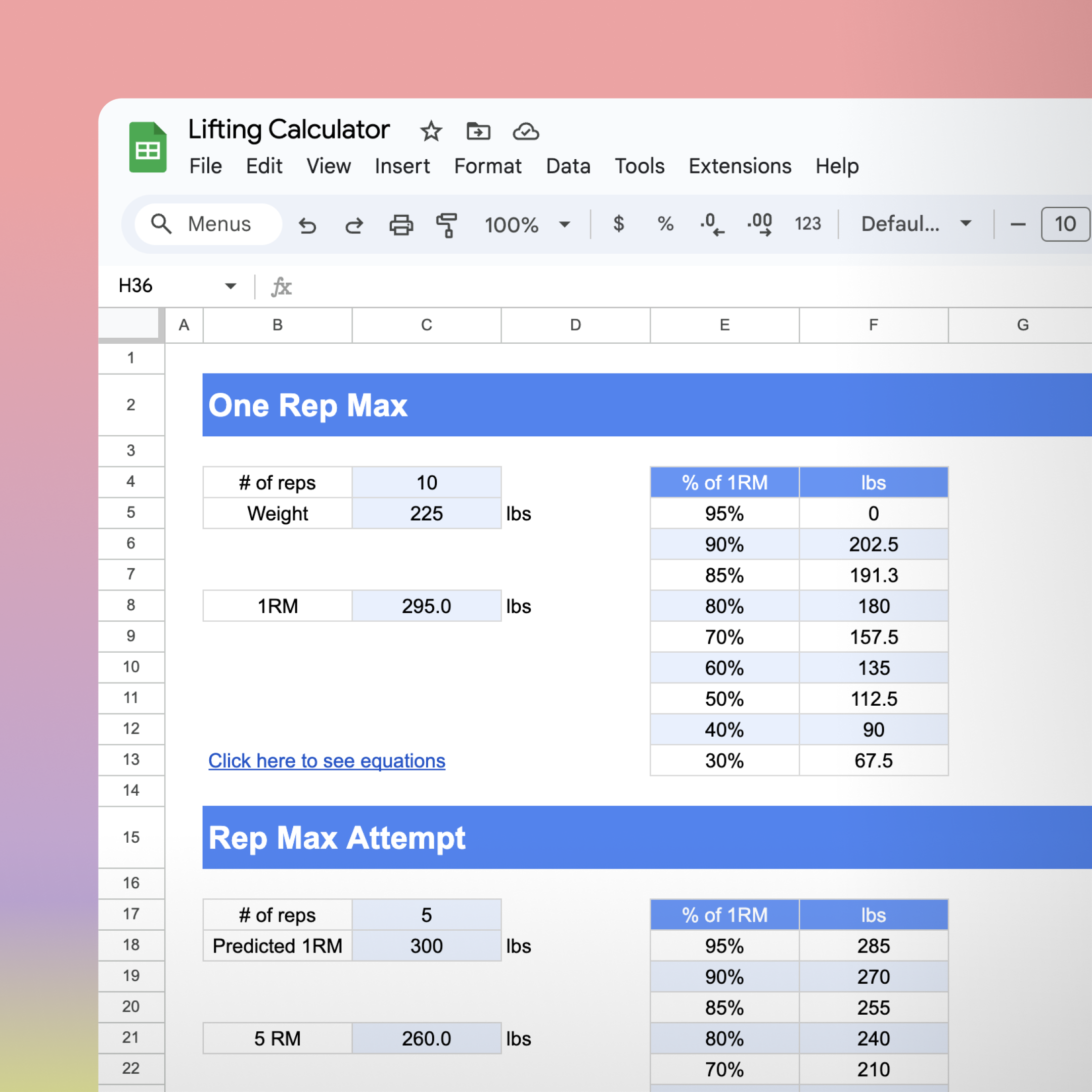This screenshot has width=1092, height=1092.
Task: Open the Format menu
Action: click(487, 166)
